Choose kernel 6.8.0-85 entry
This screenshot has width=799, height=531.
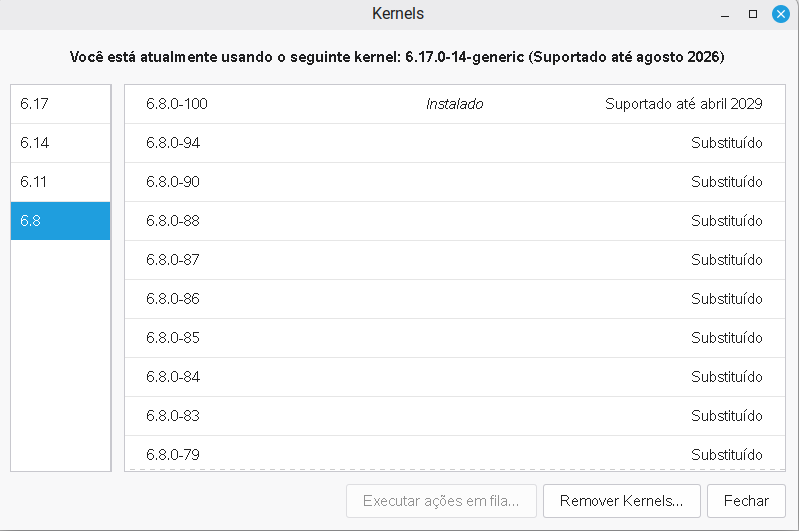(454, 338)
